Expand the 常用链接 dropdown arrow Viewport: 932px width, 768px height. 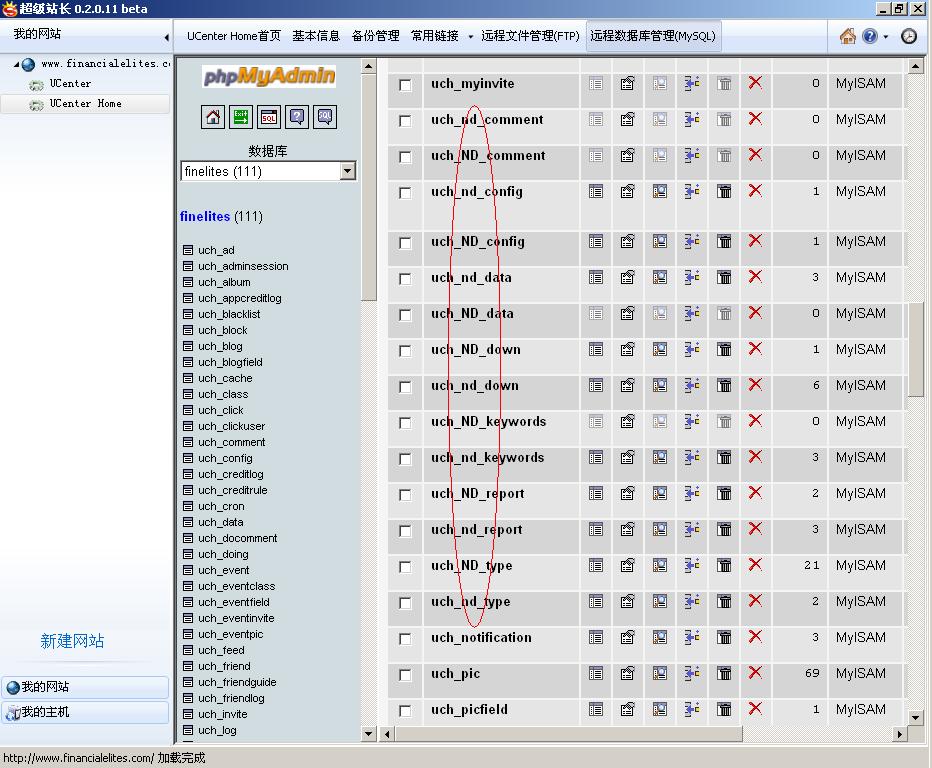[x=470, y=37]
